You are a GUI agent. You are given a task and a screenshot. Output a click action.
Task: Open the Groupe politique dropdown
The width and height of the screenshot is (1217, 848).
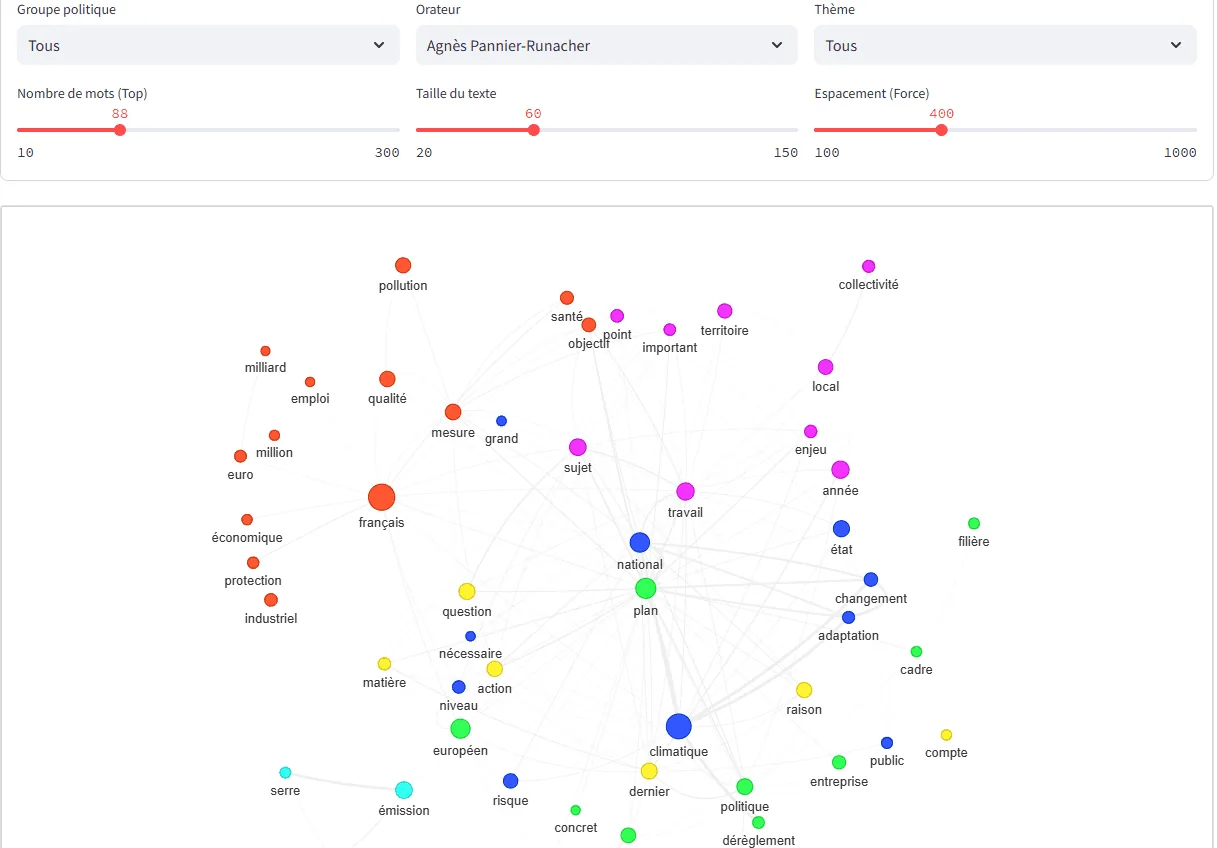pos(207,45)
